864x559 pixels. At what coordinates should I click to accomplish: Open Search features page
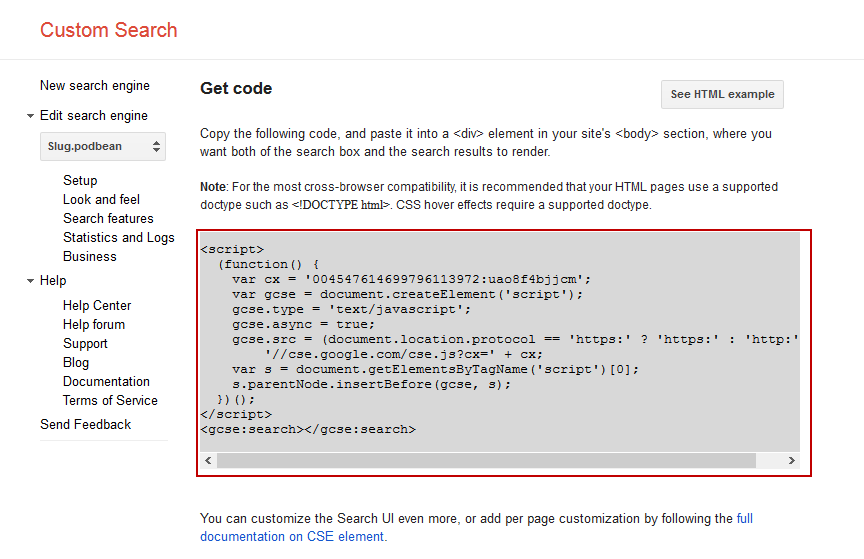click(x=108, y=218)
